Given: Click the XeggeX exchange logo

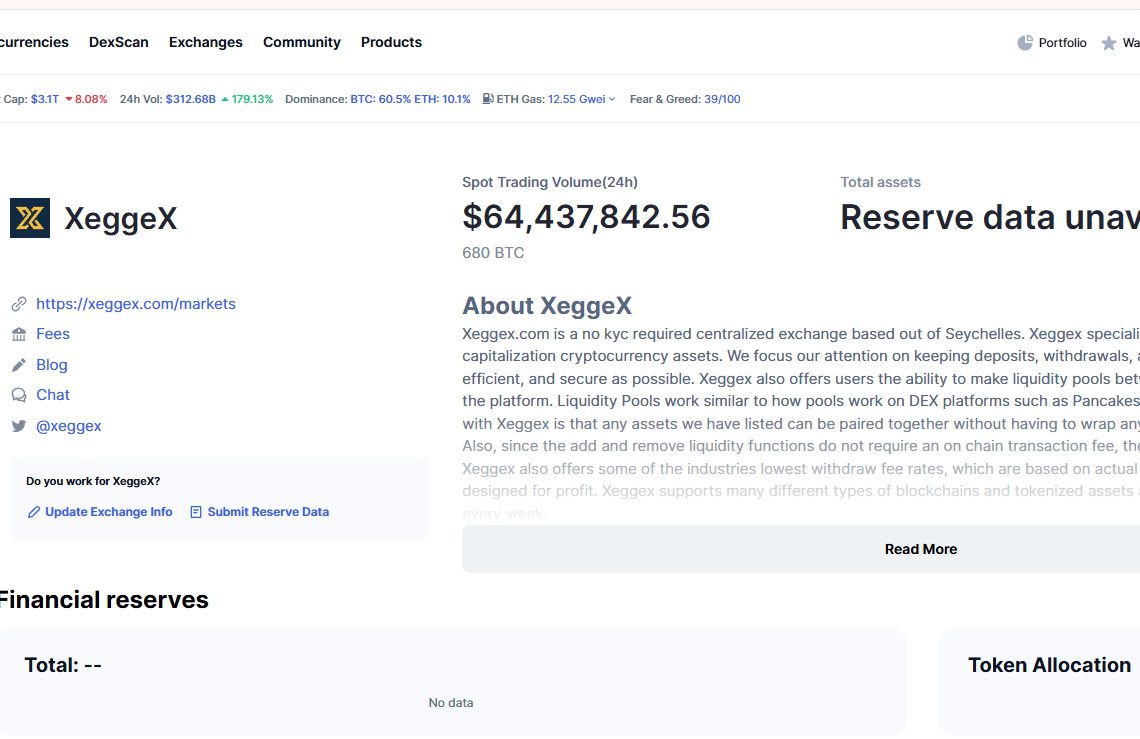Looking at the screenshot, I should (x=30, y=218).
